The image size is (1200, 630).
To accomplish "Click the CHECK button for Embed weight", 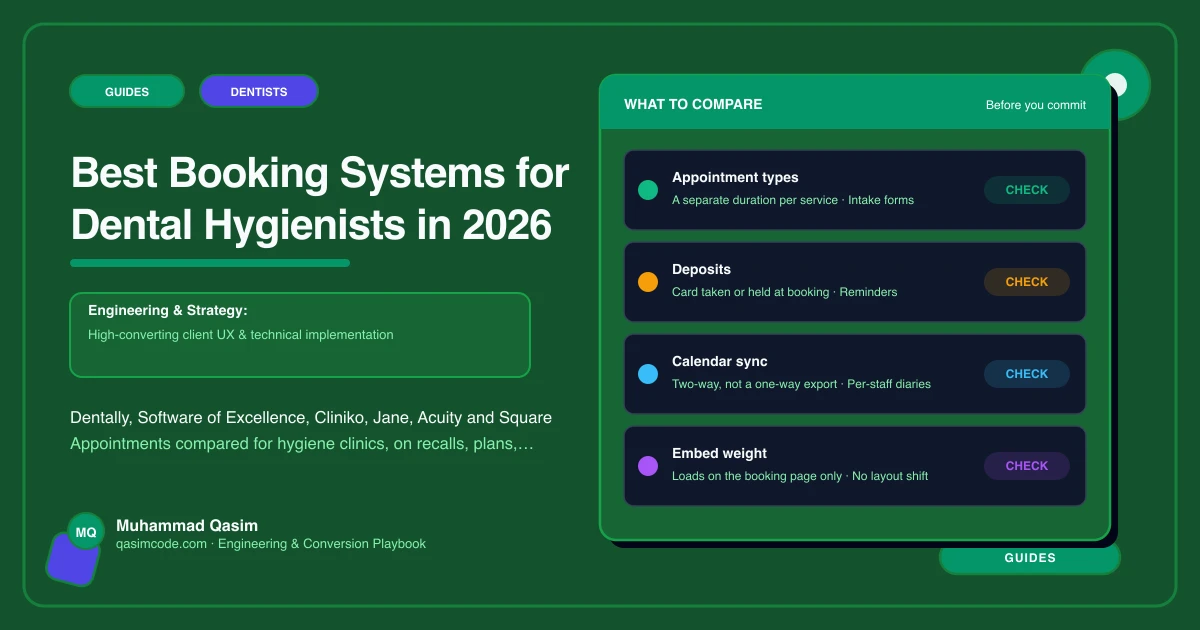I will 1027,466.
